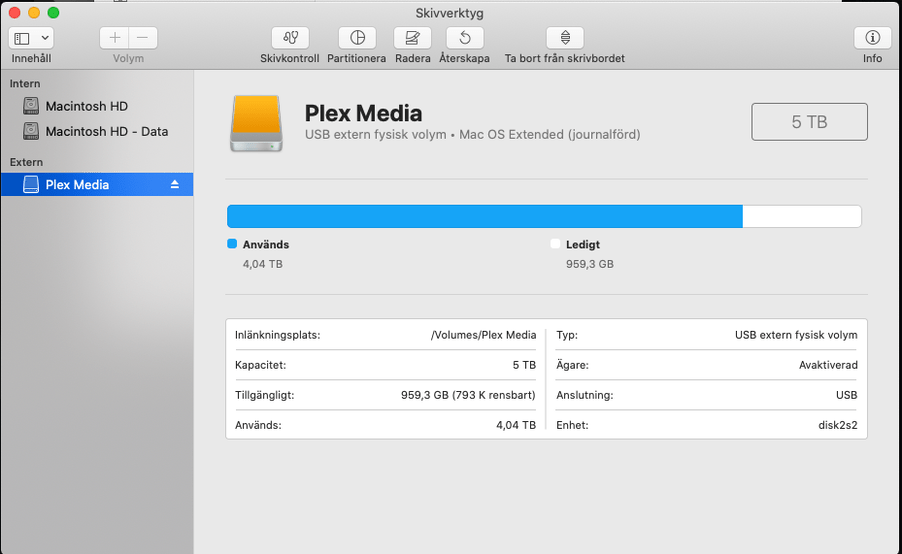Click the blue Används legend swatch

click(x=232, y=244)
